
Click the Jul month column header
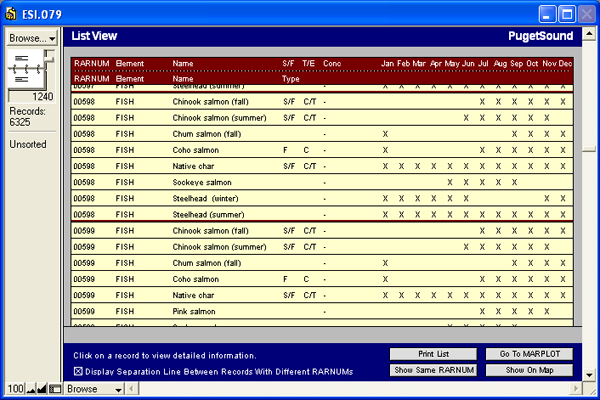(x=483, y=64)
